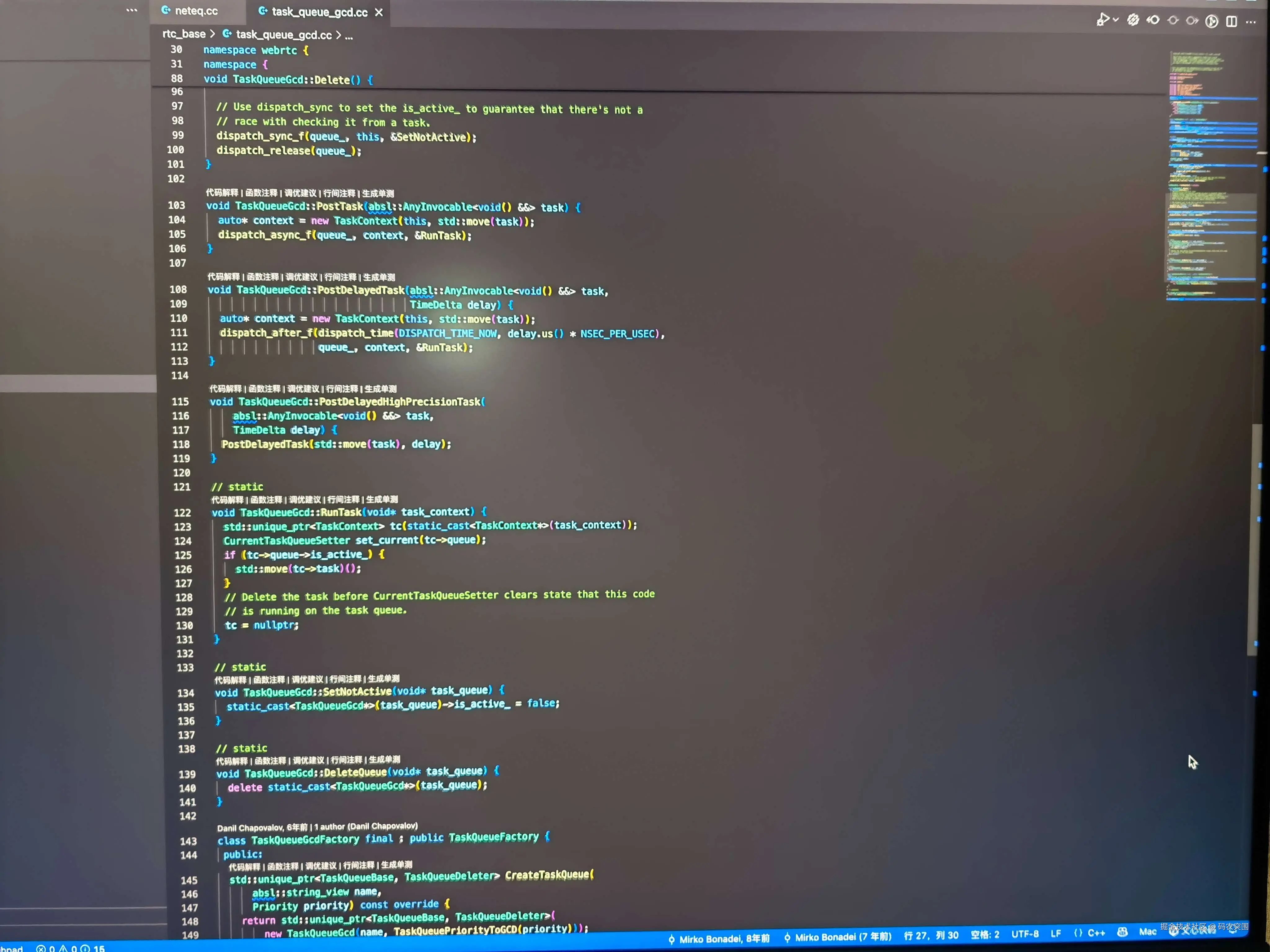Click task_queue_gcd.cc in the breadcrumb
Viewport: 1270px width, 952px height.
284,35
